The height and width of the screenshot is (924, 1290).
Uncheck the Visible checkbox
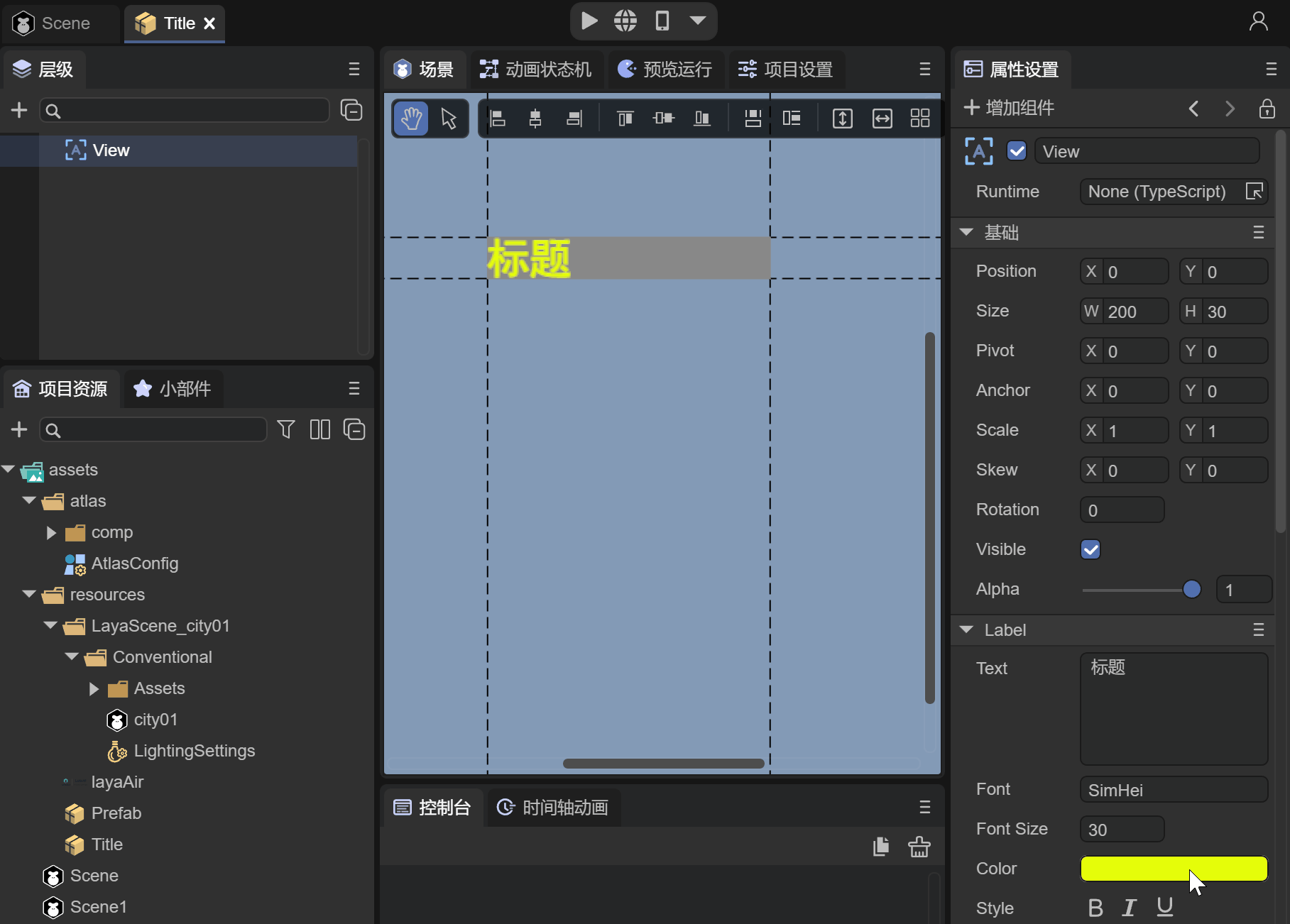tap(1091, 549)
